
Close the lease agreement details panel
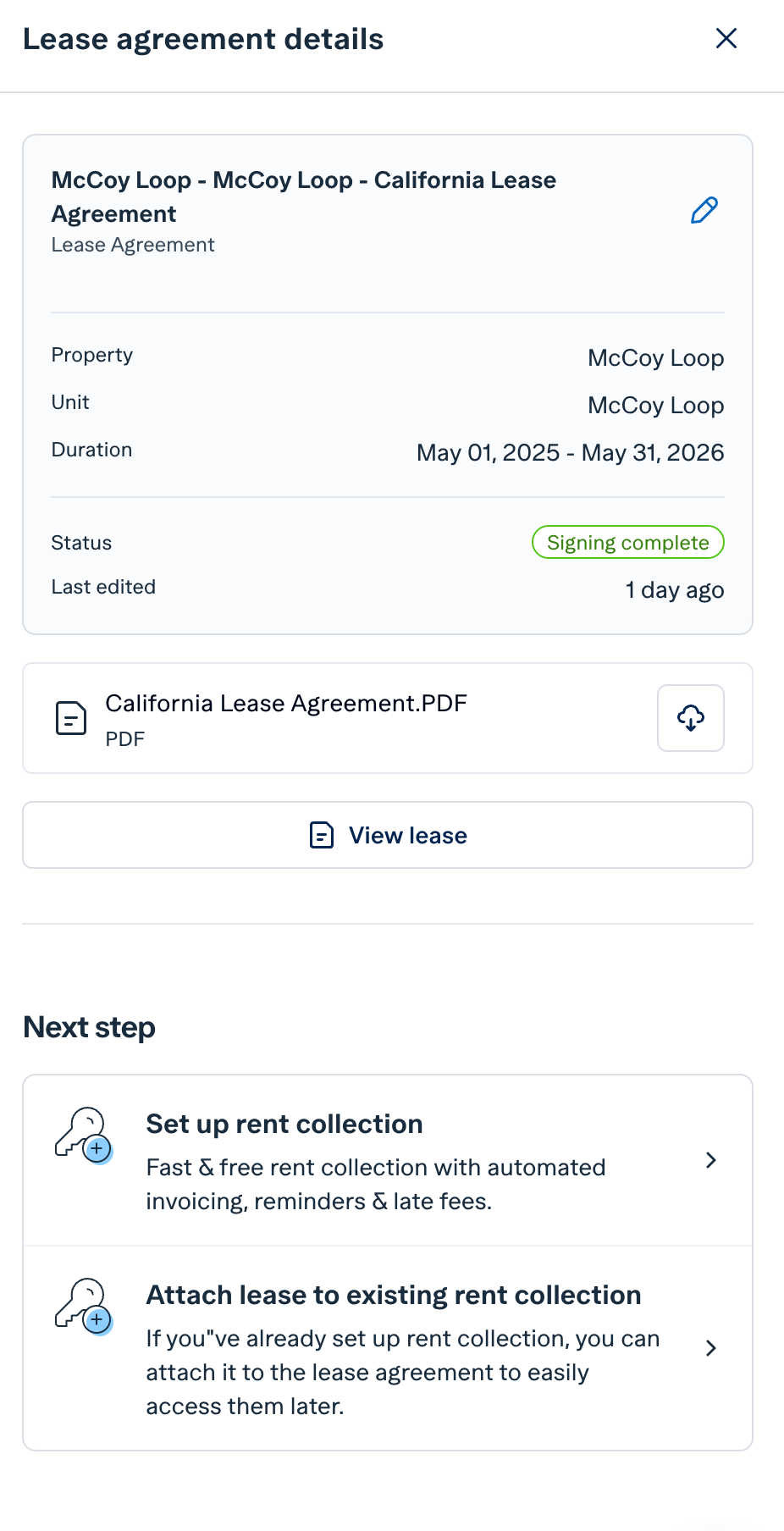point(726,38)
